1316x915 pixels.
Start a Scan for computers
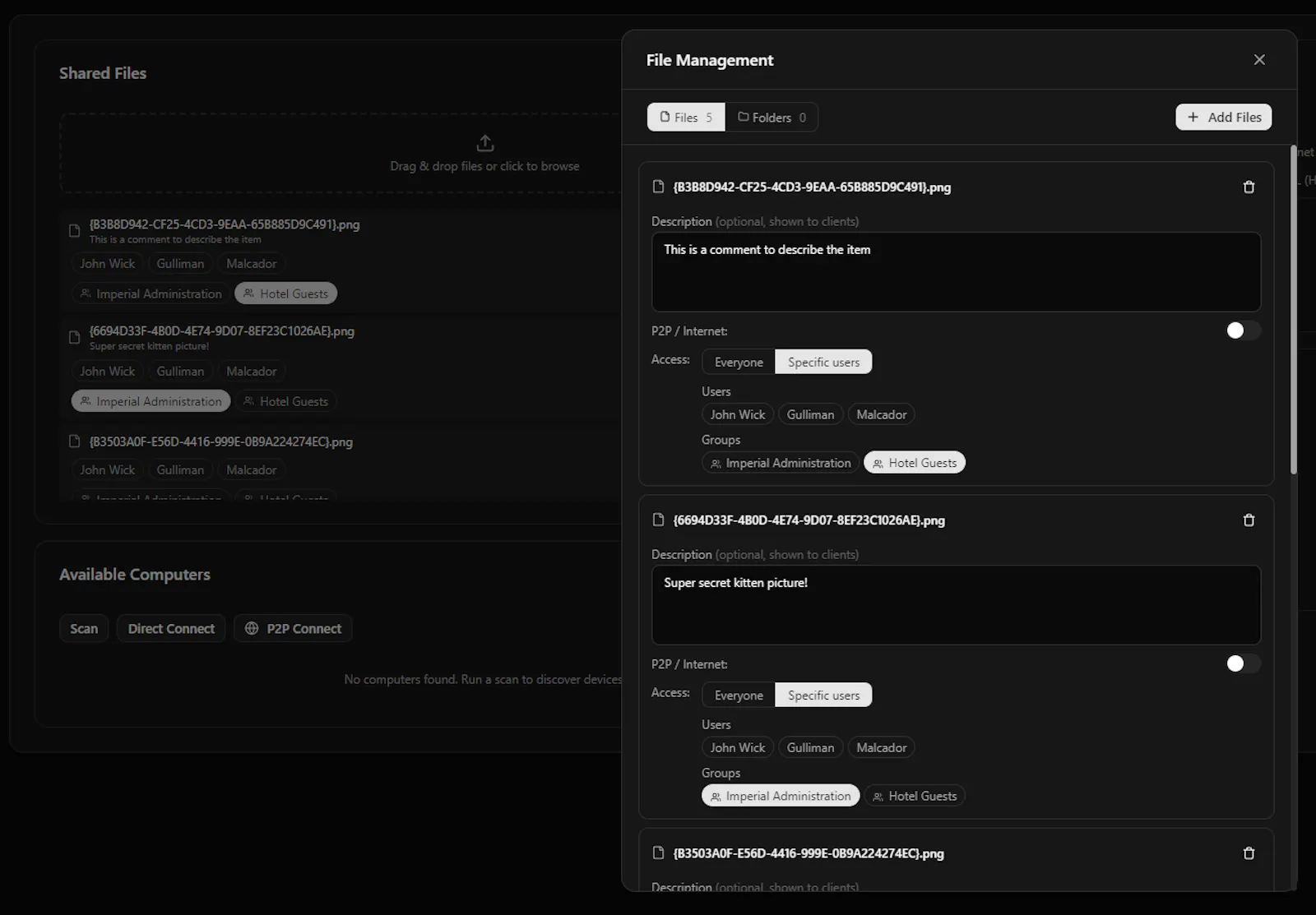pyautogui.click(x=84, y=628)
